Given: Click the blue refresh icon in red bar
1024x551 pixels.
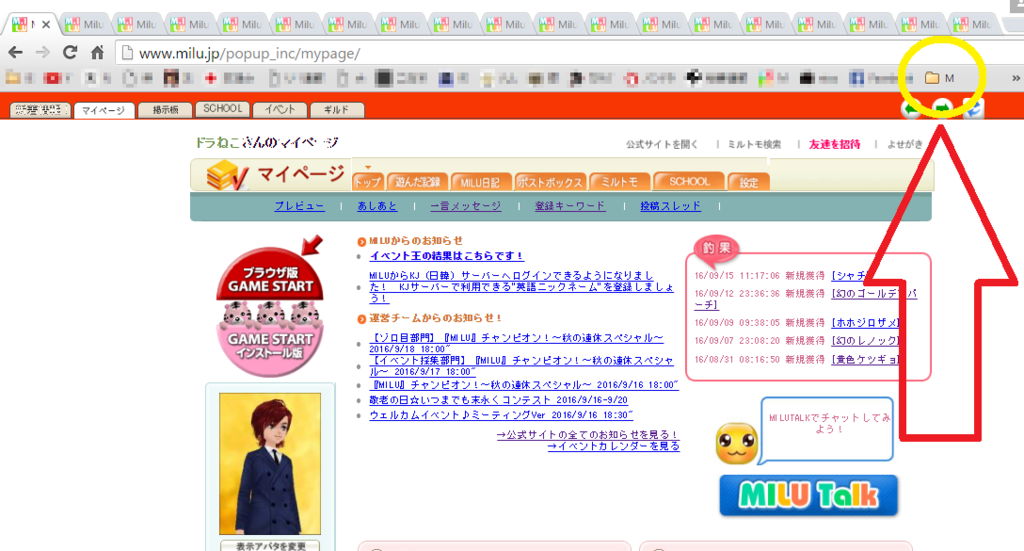Looking at the screenshot, I should click(x=972, y=108).
